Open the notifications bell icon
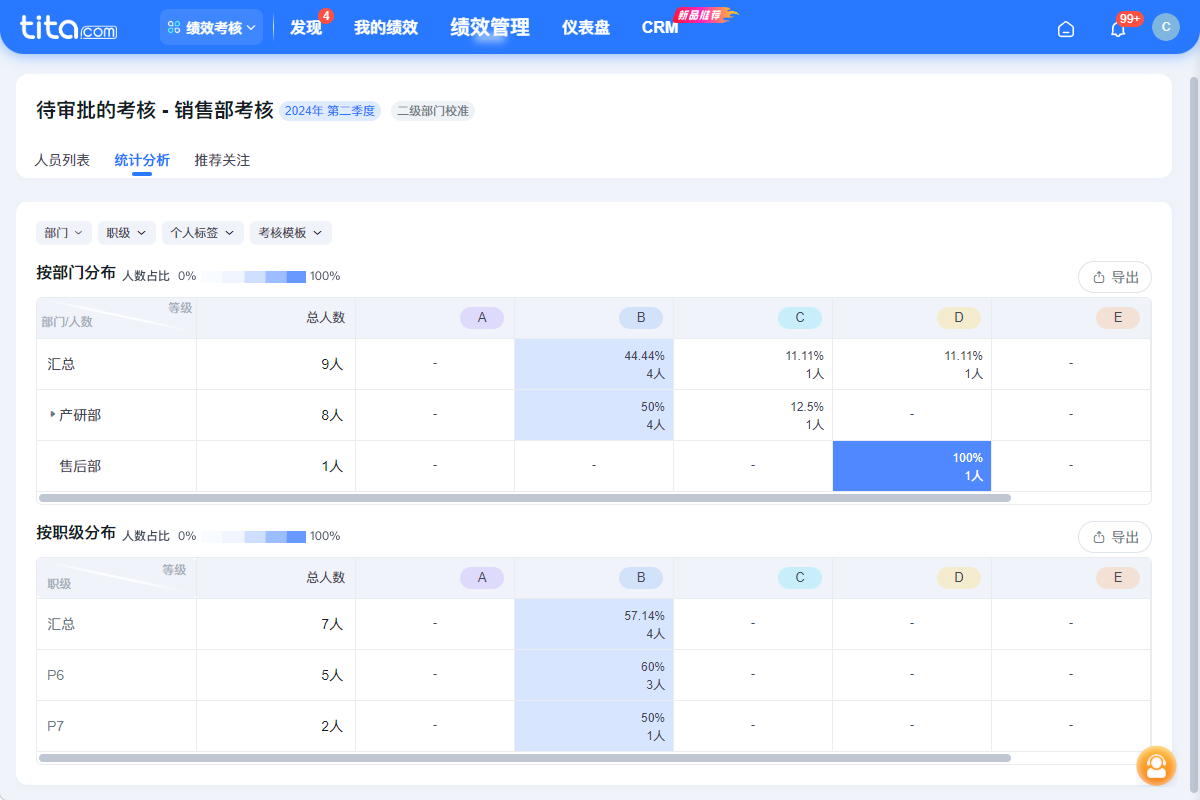1200x800 pixels. click(x=1118, y=28)
